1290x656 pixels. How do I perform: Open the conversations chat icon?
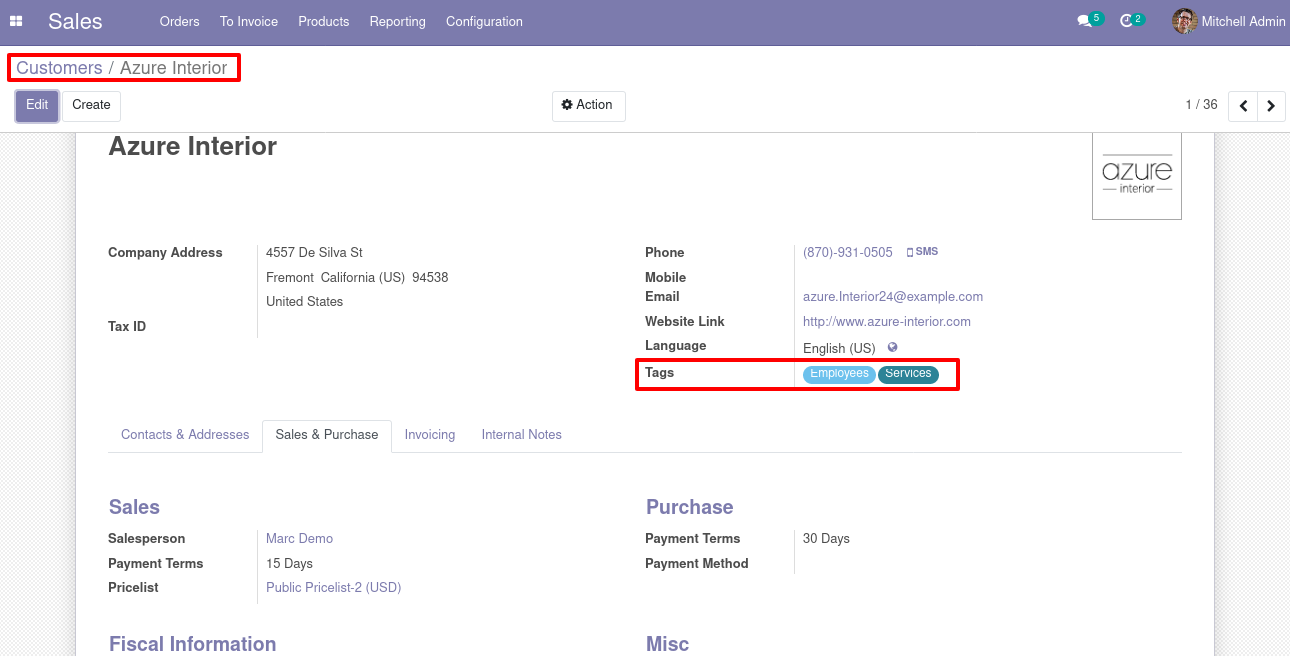1084,21
